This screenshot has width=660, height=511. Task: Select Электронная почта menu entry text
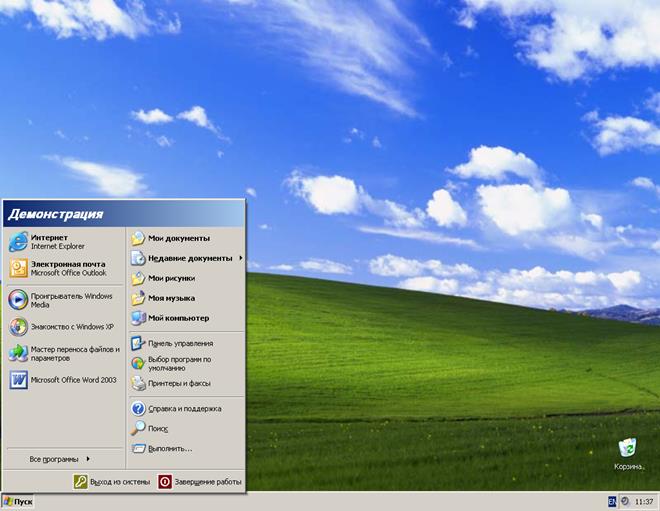coord(68,264)
